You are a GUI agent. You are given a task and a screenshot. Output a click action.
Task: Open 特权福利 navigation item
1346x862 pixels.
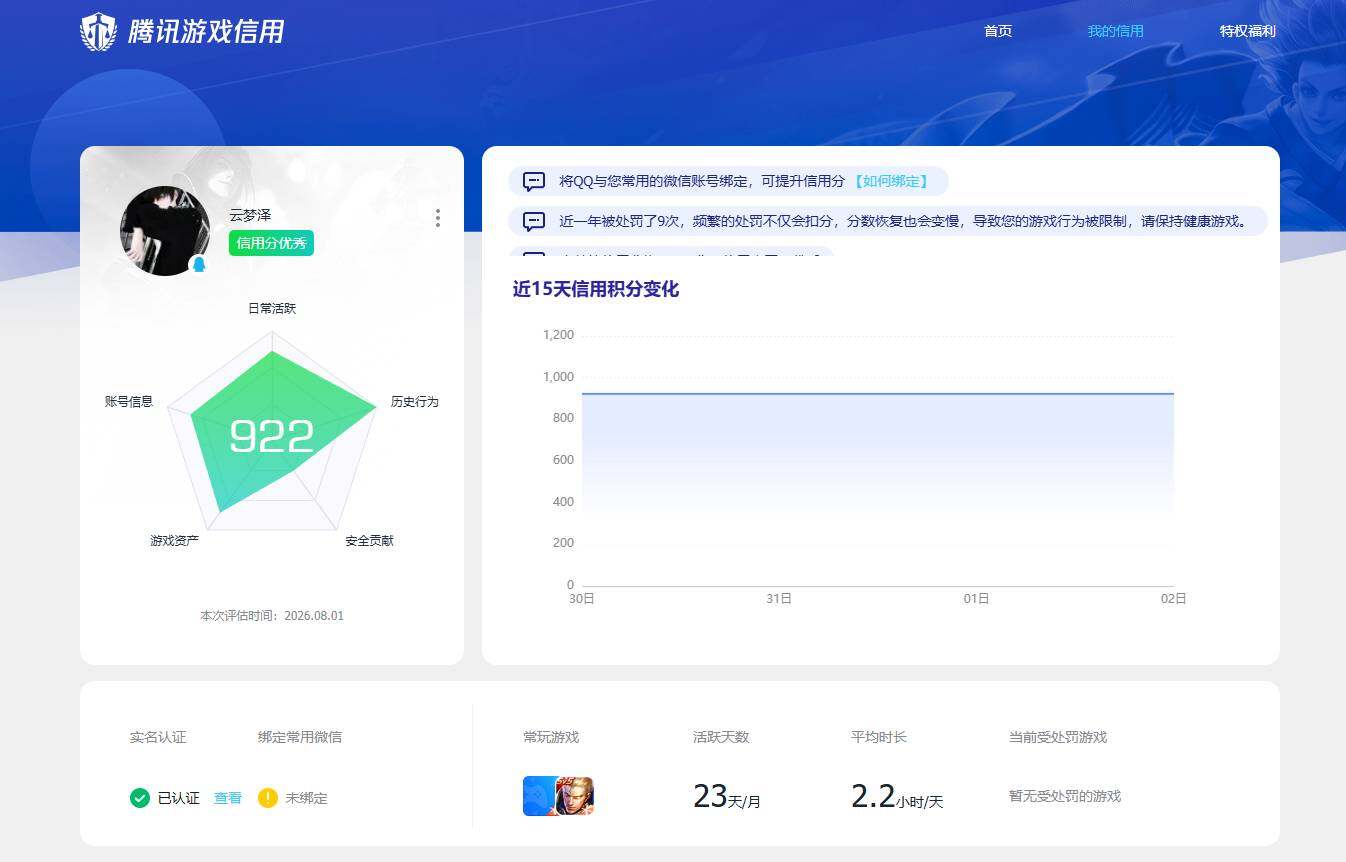point(1248,31)
